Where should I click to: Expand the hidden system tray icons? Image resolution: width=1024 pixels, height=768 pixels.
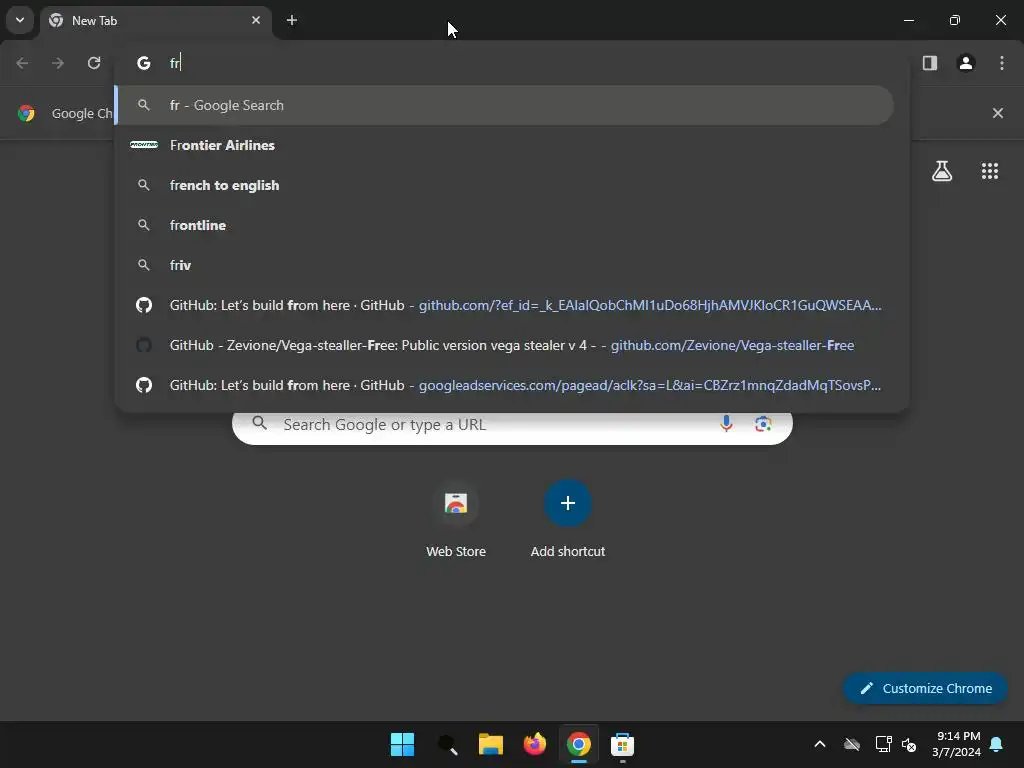[x=820, y=744]
